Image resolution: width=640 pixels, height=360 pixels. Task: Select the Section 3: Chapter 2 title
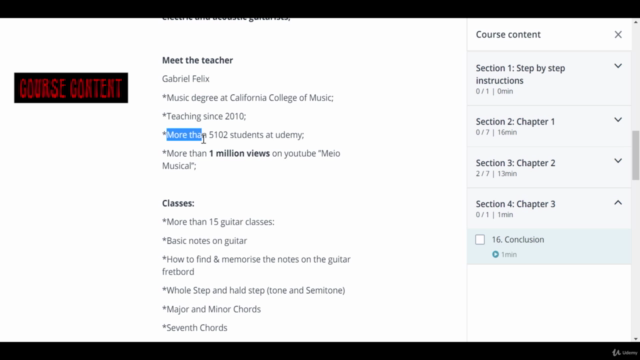pos(516,163)
